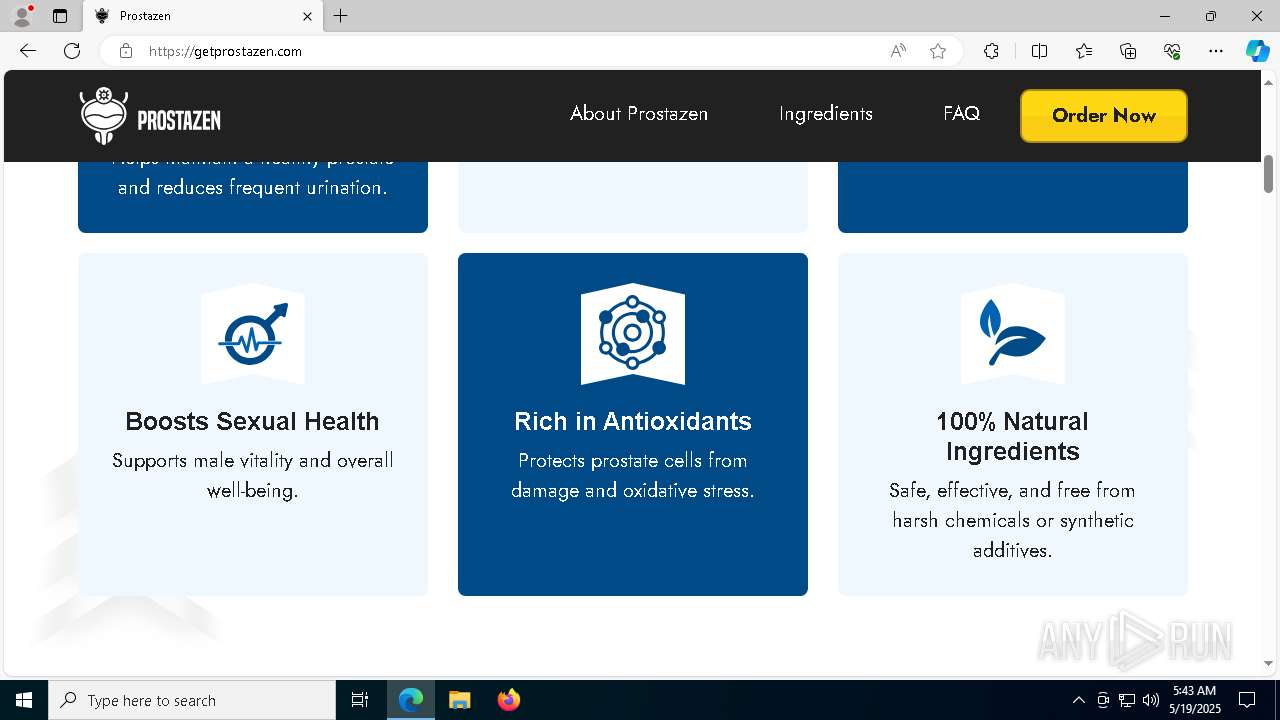1280x720 pixels.
Task: Click the male symbol sexual health icon
Action: [253, 335]
